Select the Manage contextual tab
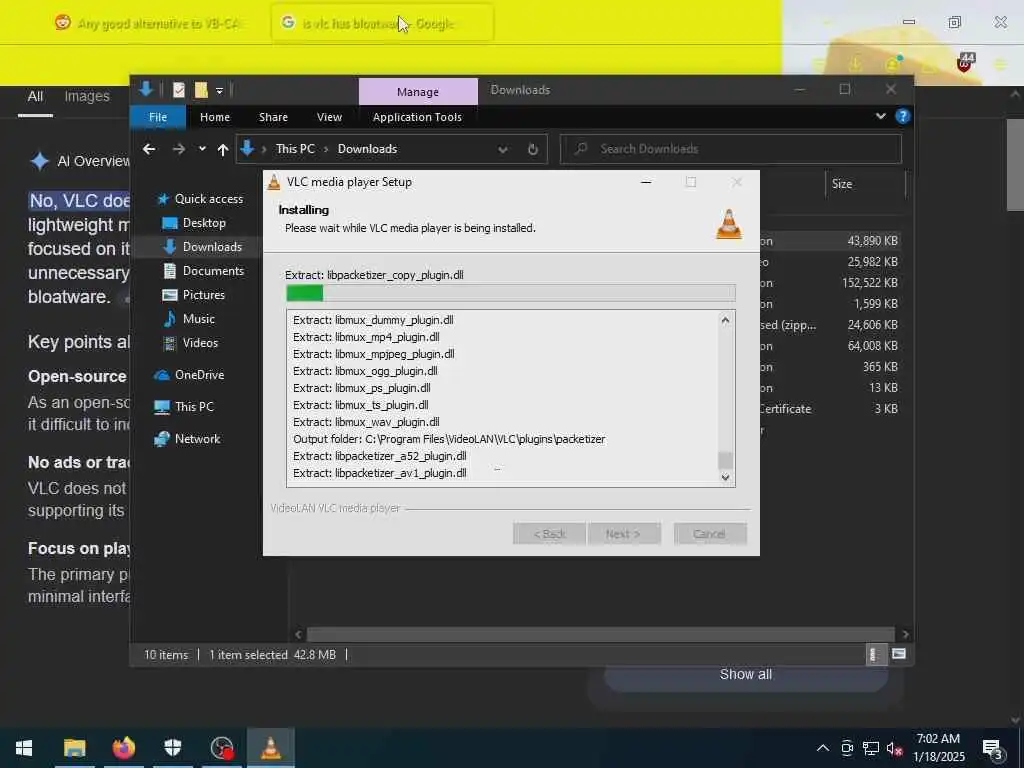 (x=418, y=92)
